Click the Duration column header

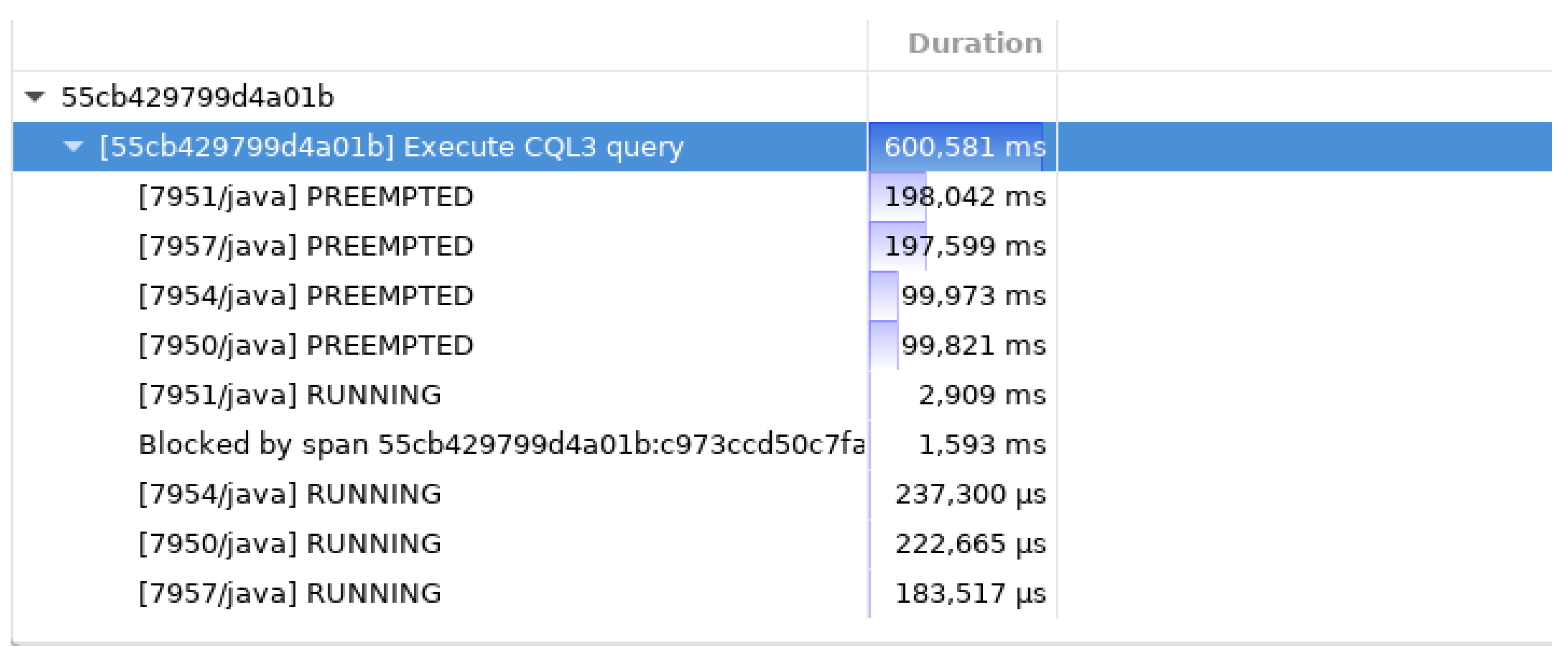click(974, 44)
